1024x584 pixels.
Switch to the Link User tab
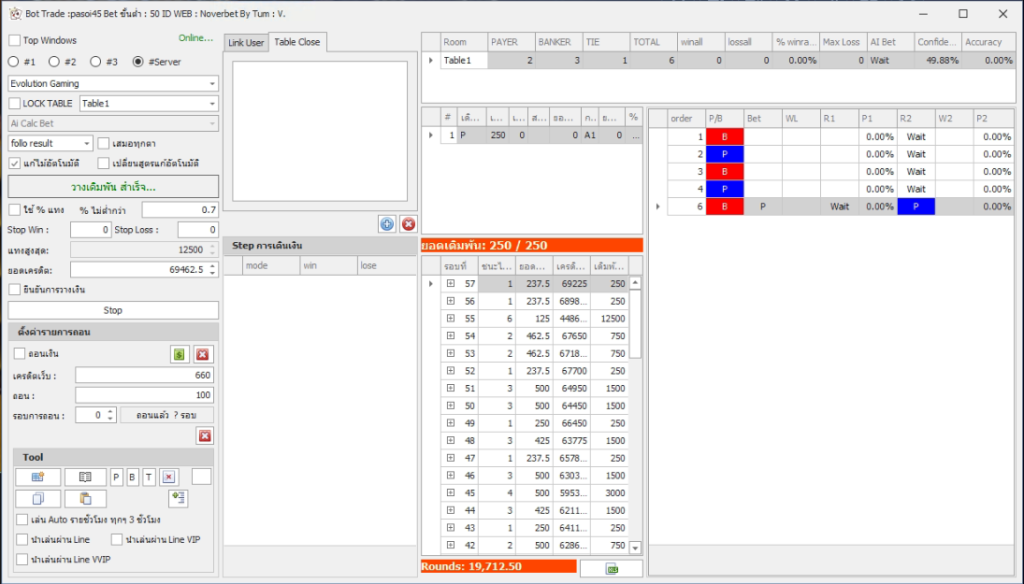click(x=246, y=42)
